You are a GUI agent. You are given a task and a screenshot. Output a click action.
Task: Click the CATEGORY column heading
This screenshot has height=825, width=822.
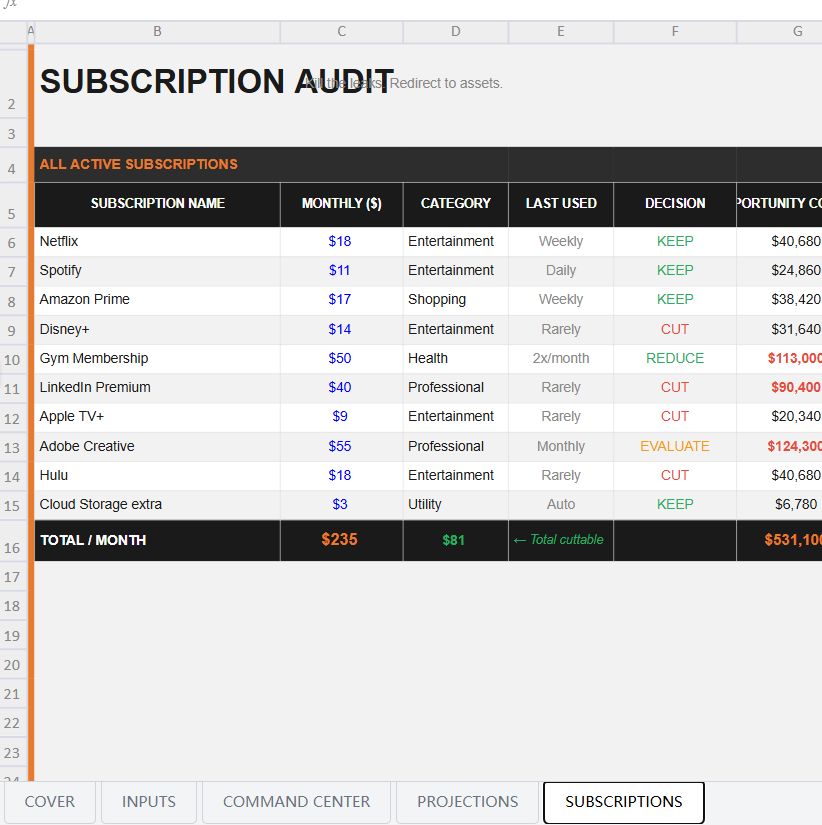coord(456,204)
